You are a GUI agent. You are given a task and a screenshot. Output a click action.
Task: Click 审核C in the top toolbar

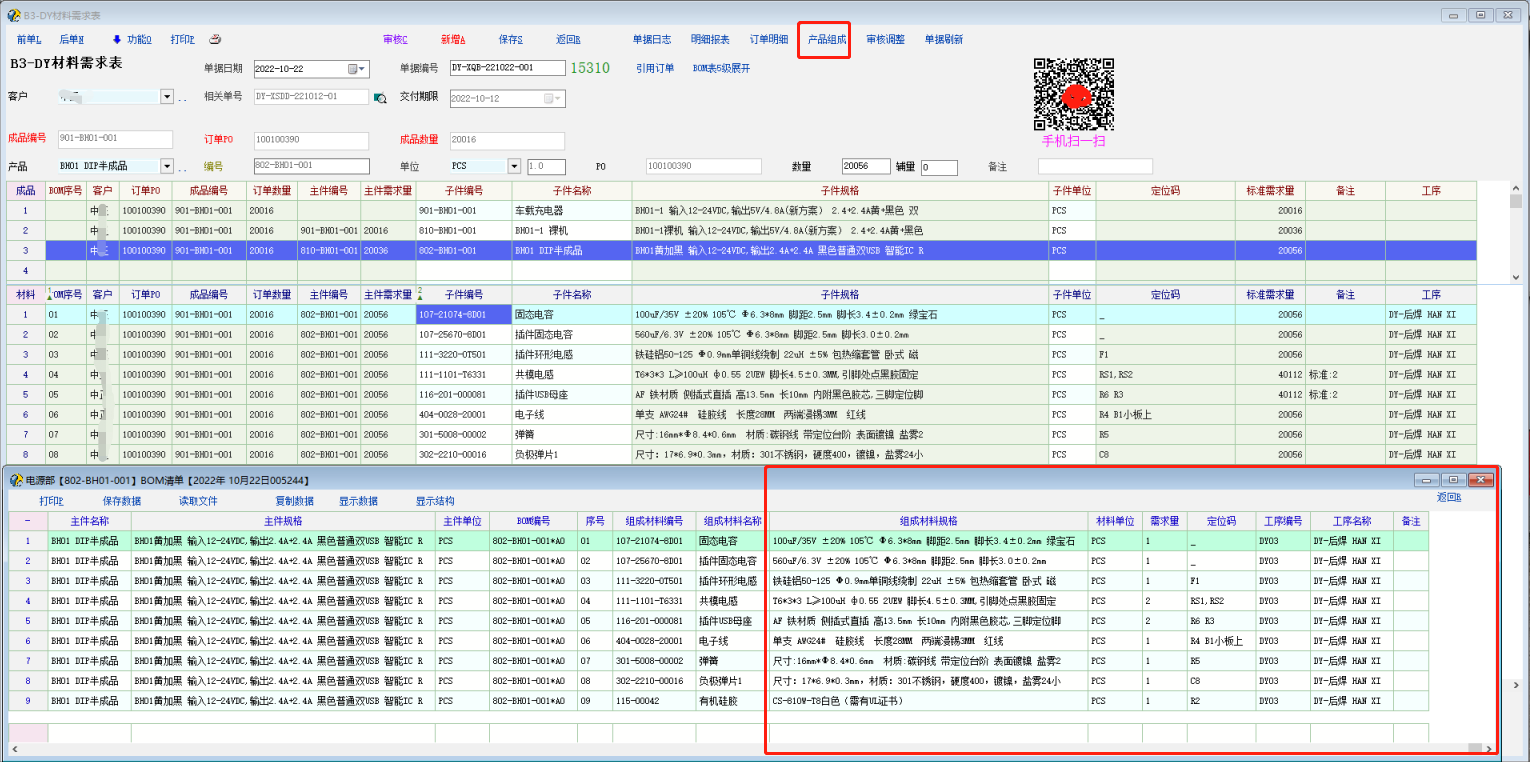point(395,40)
